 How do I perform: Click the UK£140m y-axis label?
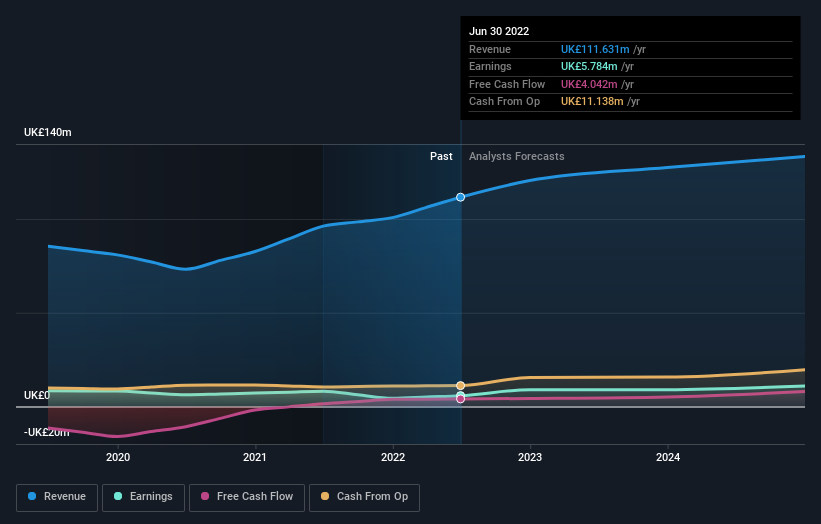(48, 132)
